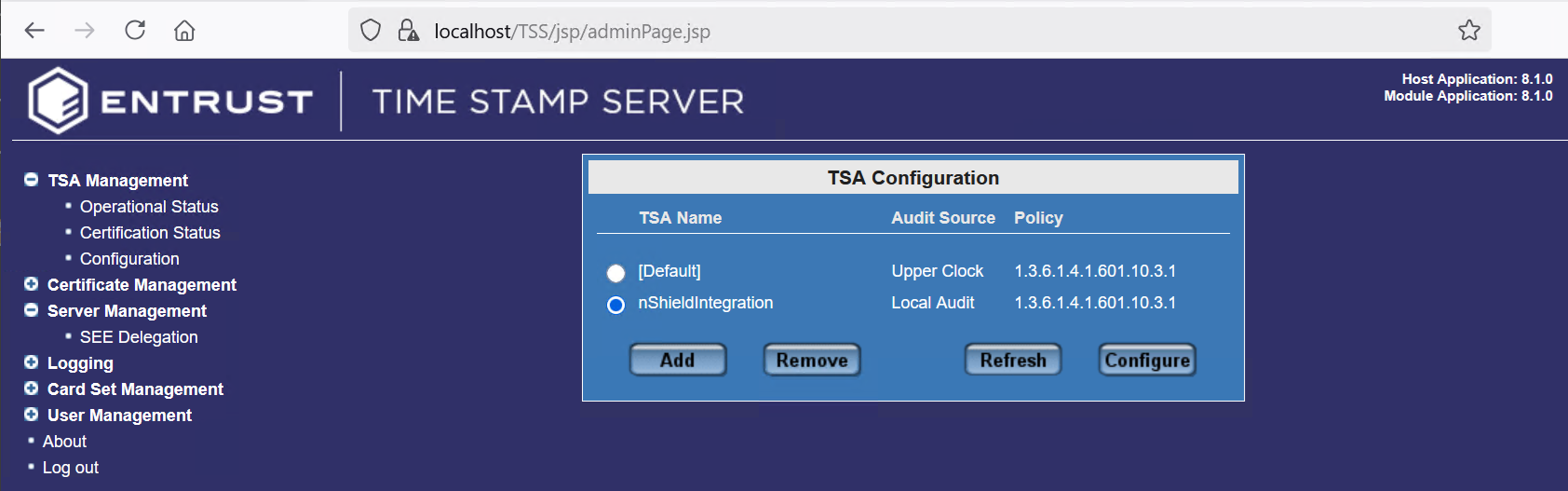Click the Configure button
This screenshot has width=1568, height=491.
1147,360
